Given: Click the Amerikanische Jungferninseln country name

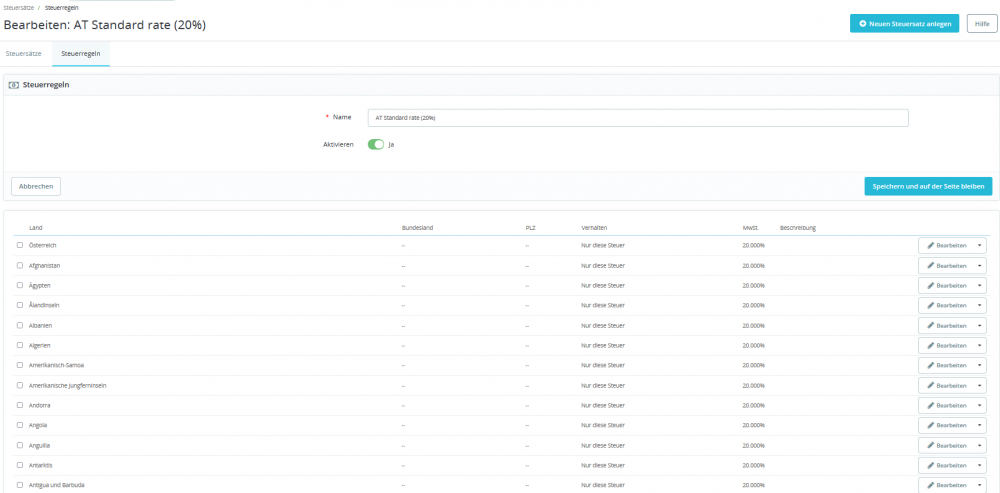Looking at the screenshot, I should [68, 385].
